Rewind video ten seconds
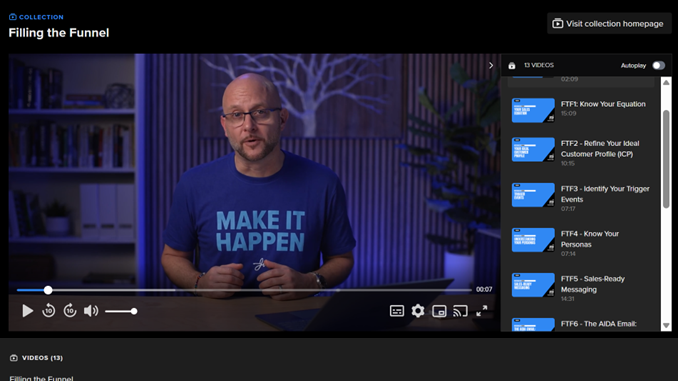Viewport: 678px width, 381px height. click(48, 311)
